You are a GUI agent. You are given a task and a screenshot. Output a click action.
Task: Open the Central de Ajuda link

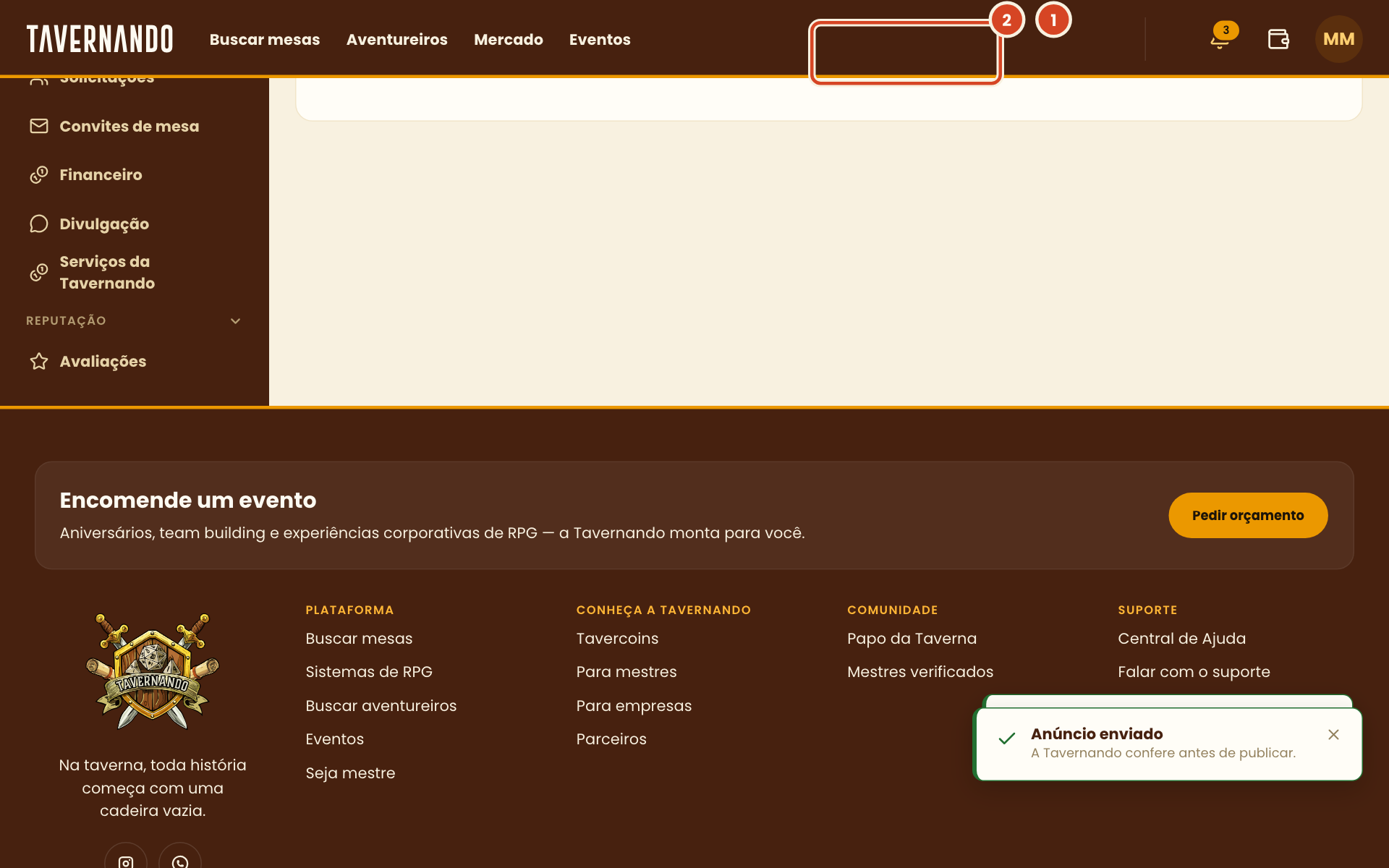point(1181,639)
